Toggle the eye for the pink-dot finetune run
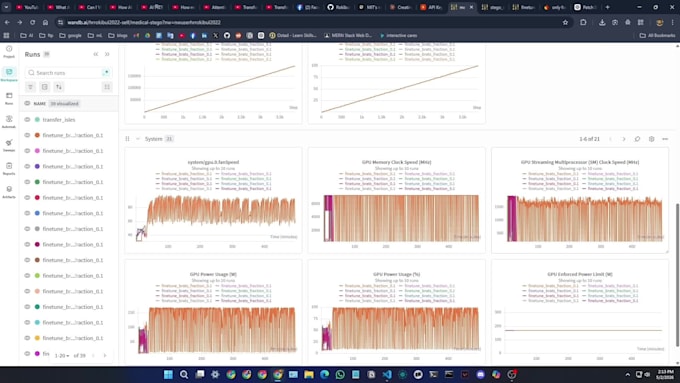Screen dimensions: 680x383 pos(27,151)
